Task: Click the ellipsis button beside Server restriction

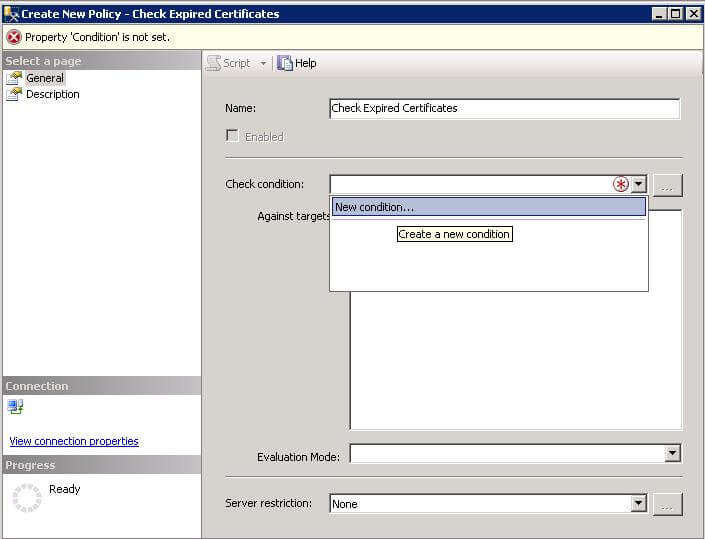Action: (x=668, y=505)
